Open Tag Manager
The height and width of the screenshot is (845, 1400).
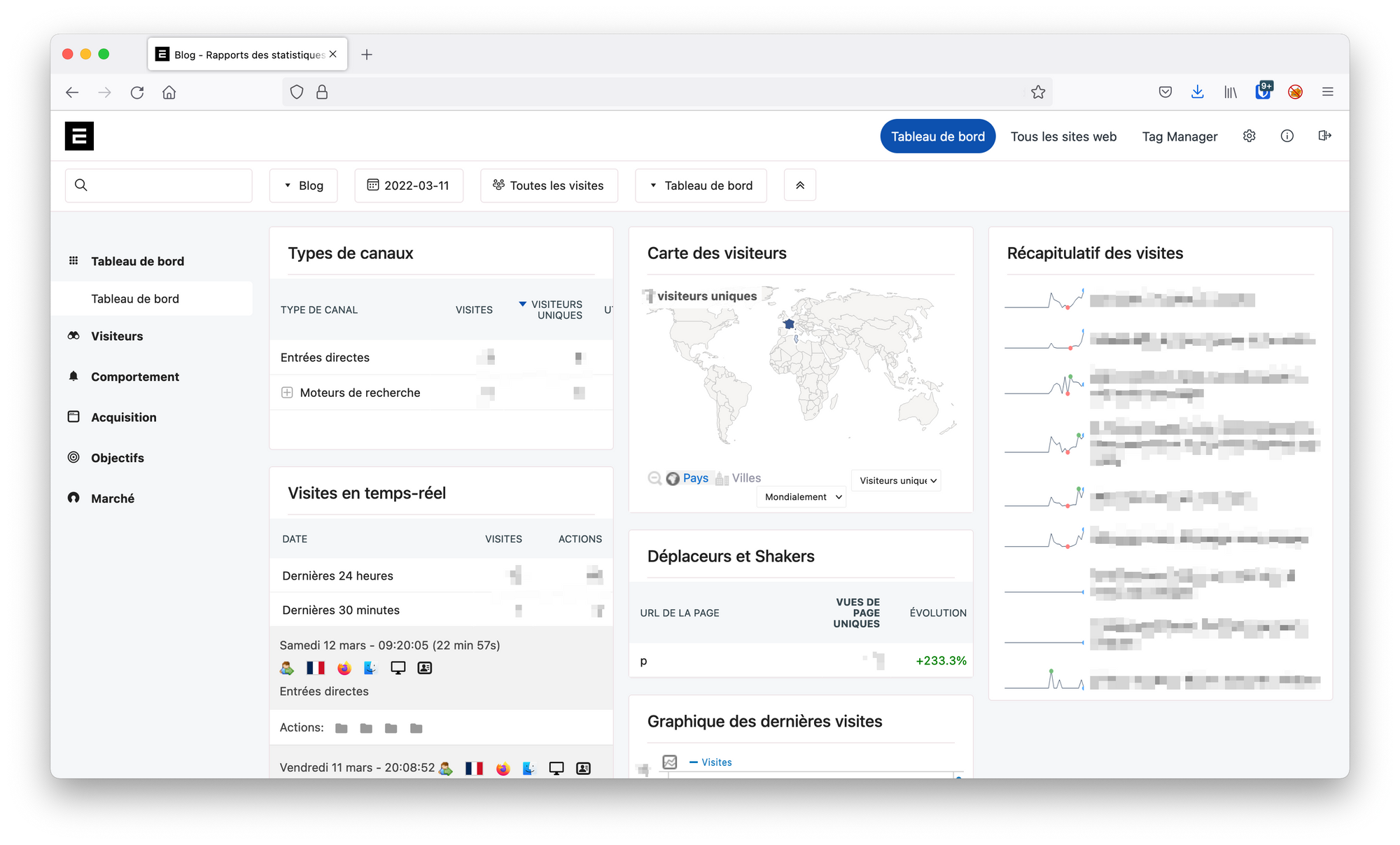(x=1179, y=137)
